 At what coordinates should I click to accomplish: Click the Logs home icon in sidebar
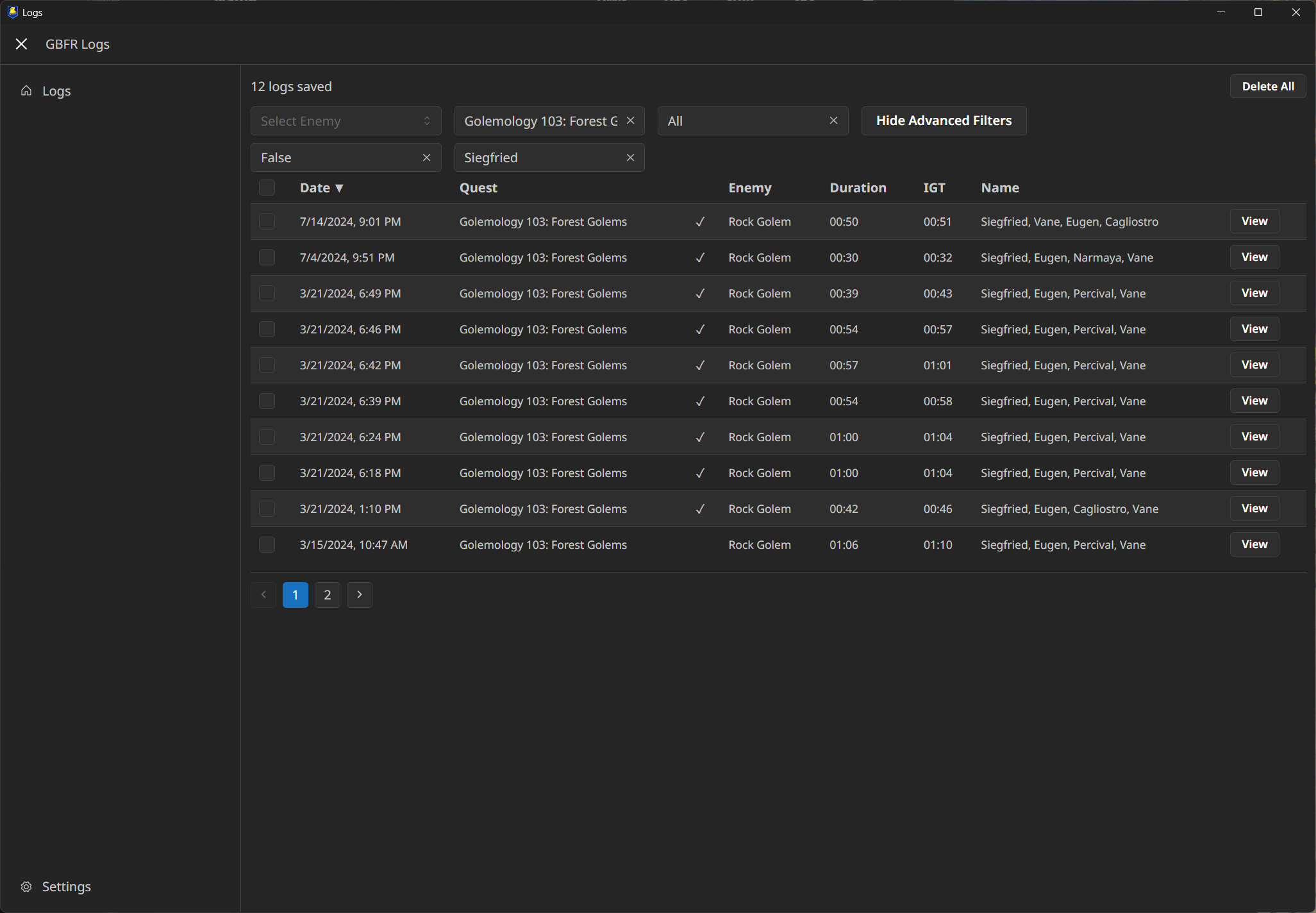click(x=26, y=90)
